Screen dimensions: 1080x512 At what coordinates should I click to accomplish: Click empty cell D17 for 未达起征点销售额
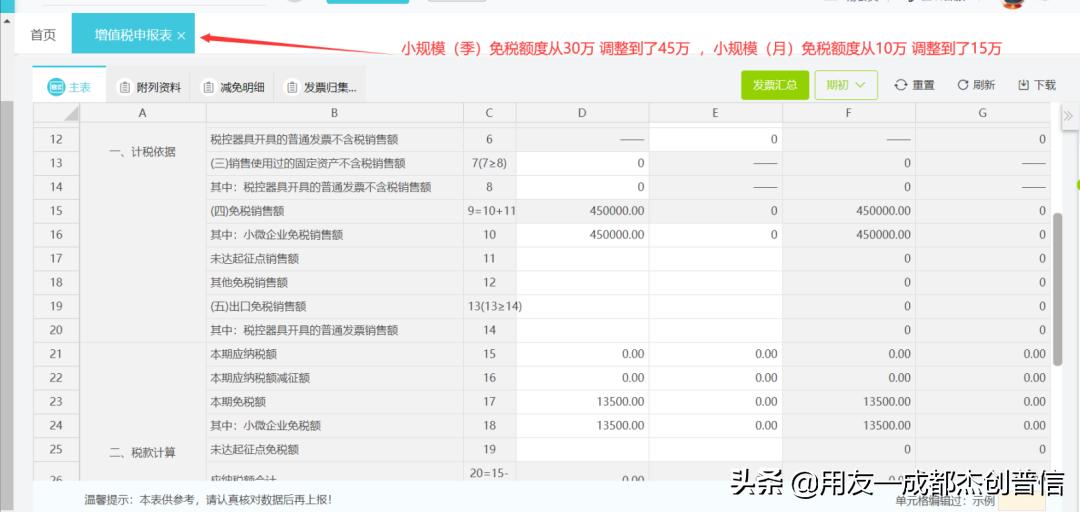click(582, 258)
